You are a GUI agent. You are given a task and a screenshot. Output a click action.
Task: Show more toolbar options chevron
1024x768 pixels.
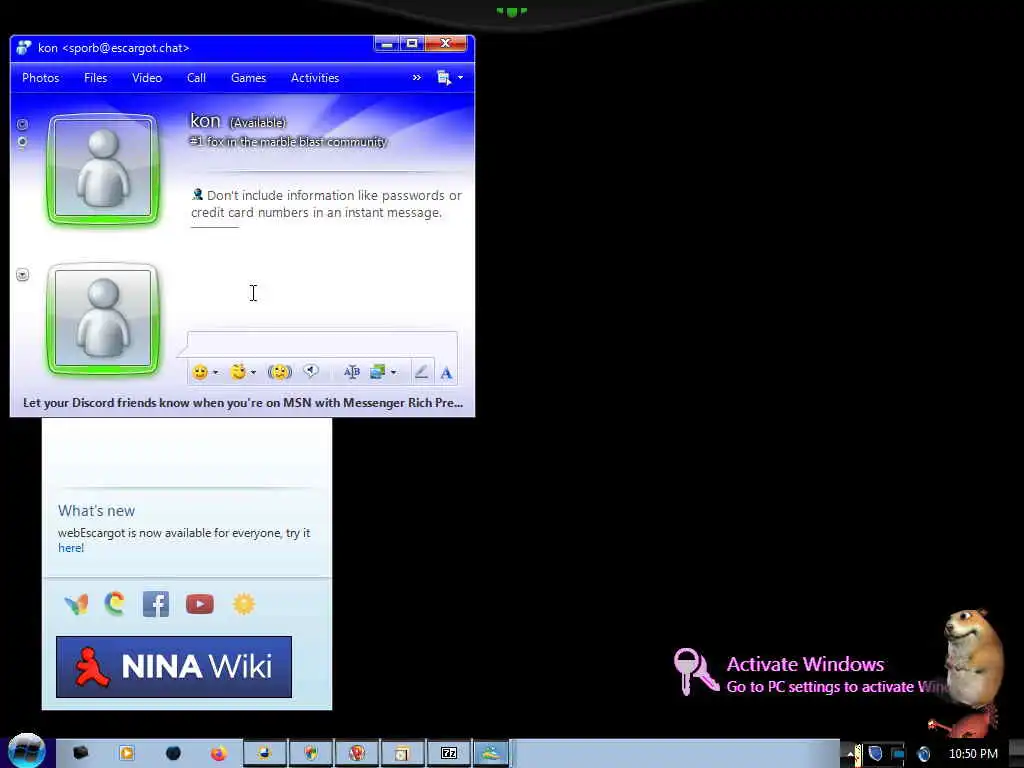pyautogui.click(x=417, y=78)
